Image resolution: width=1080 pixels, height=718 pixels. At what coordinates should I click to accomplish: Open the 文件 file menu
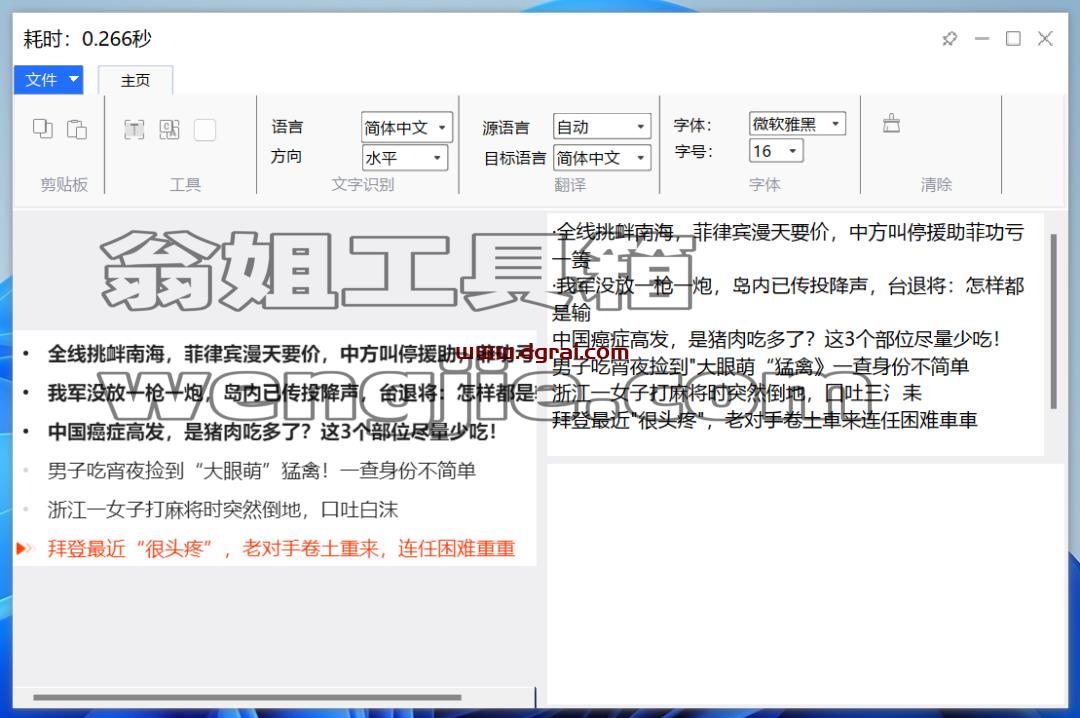[49, 80]
